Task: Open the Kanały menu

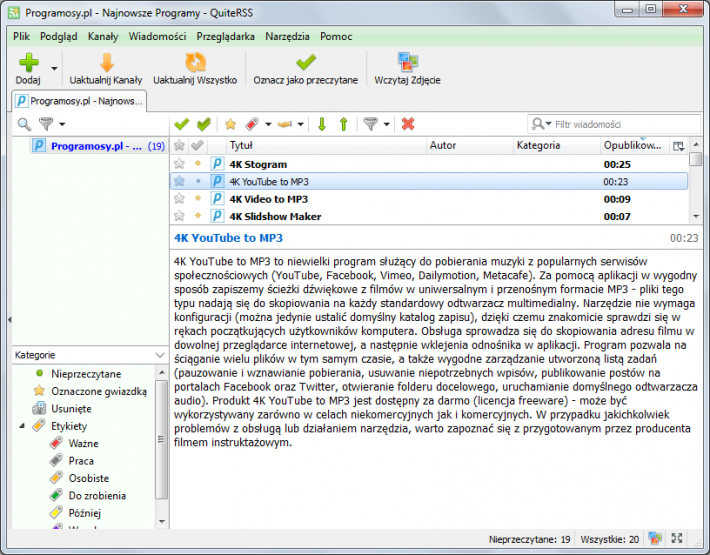Action: [x=103, y=37]
